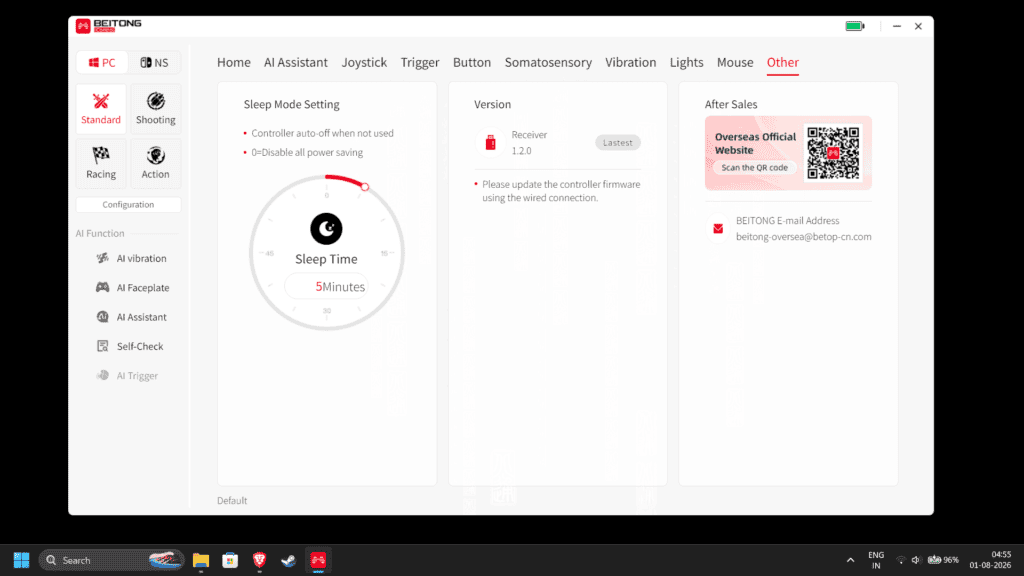Open the Joystick tab
This screenshot has width=1024, height=576.
click(364, 63)
